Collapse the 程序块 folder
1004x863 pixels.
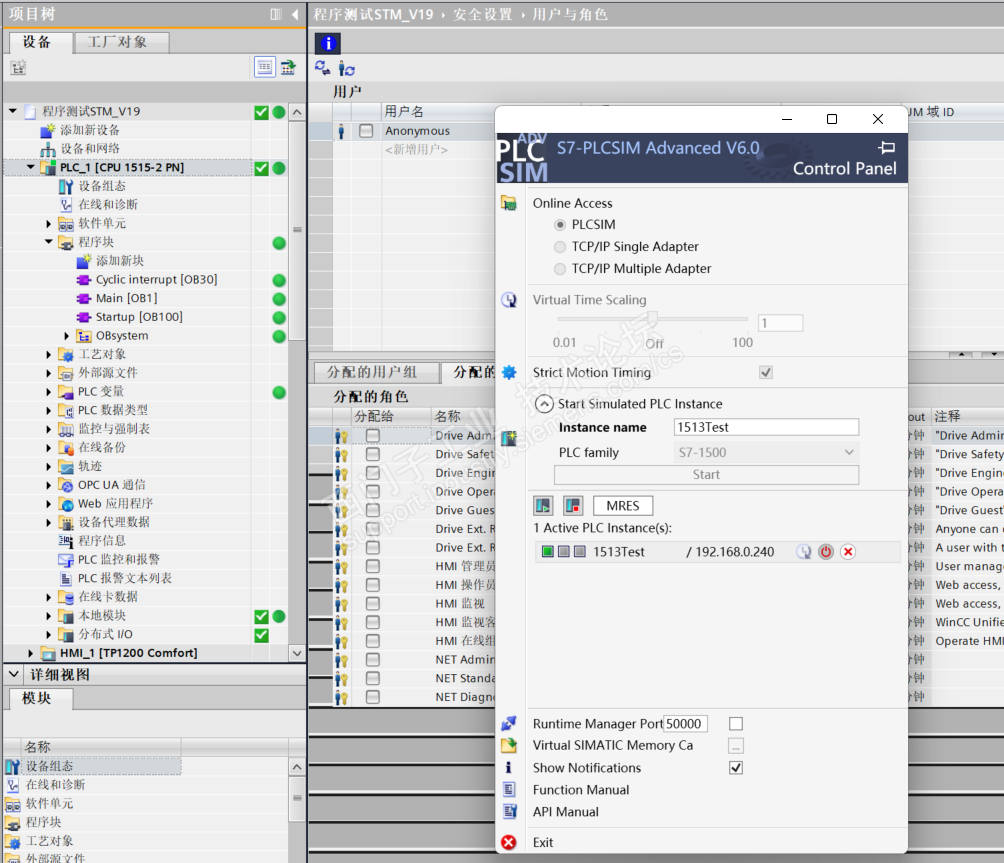click(49, 242)
